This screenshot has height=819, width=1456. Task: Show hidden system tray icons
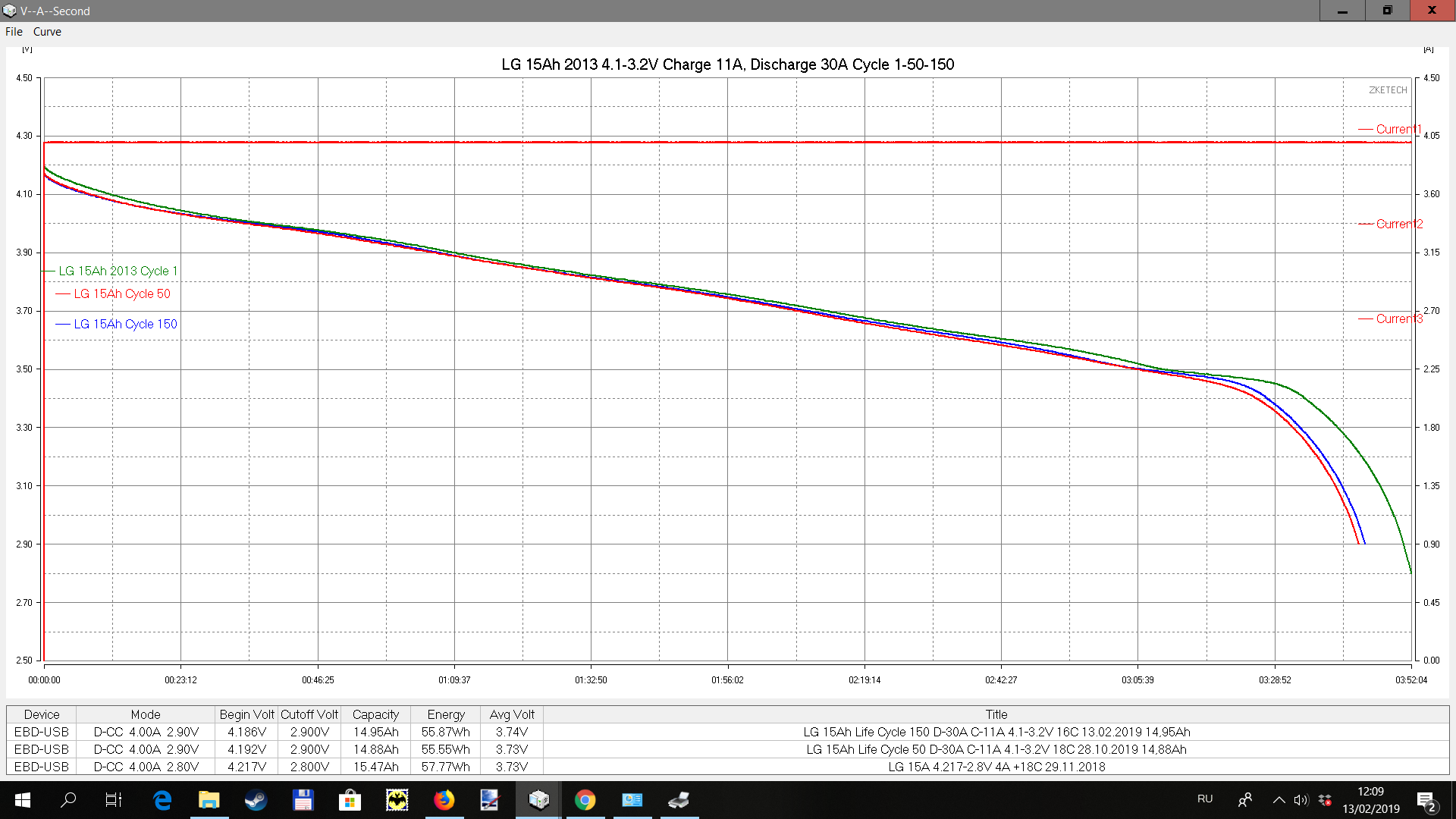(x=1279, y=800)
